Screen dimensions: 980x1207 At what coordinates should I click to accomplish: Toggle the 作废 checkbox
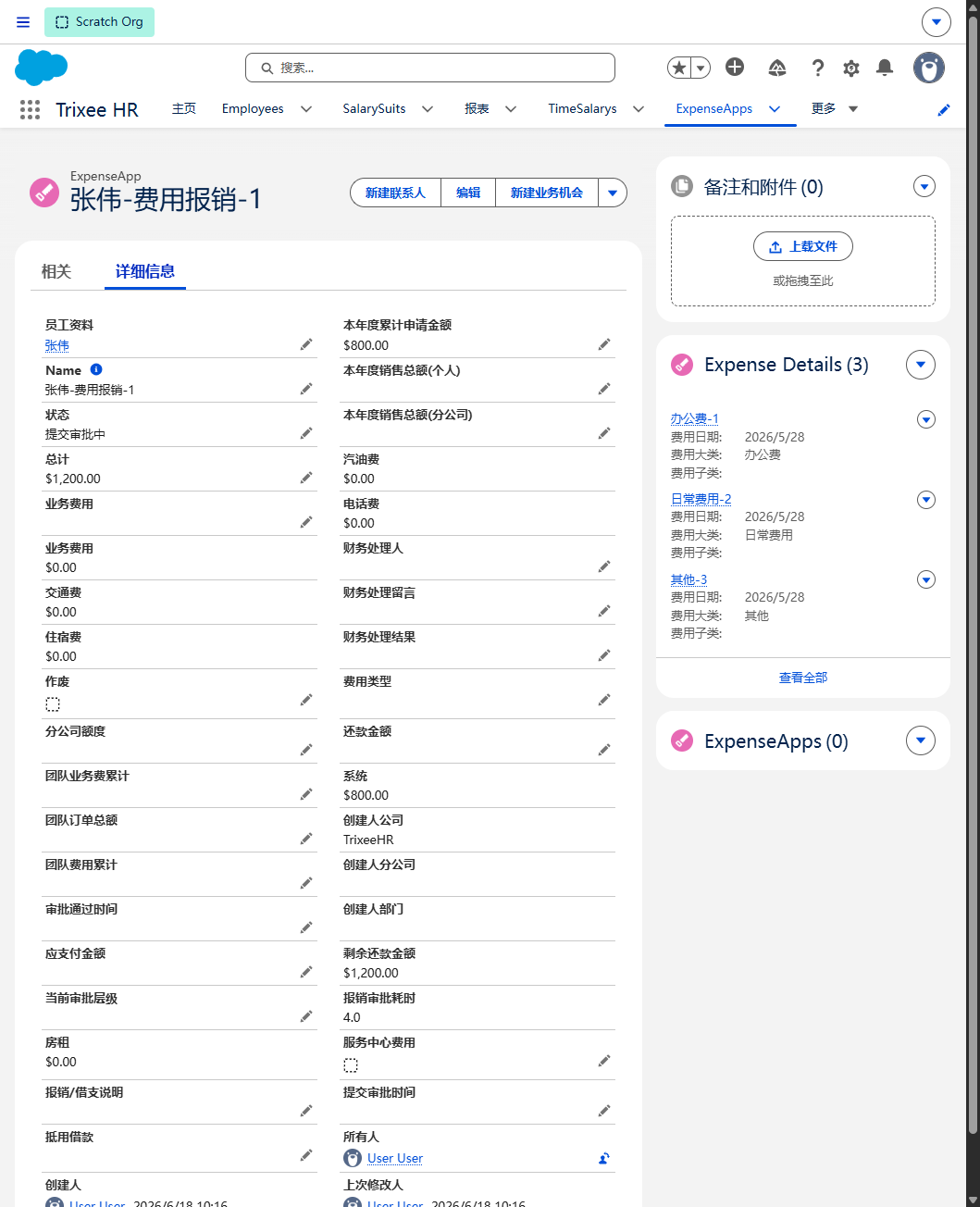pos(53,704)
